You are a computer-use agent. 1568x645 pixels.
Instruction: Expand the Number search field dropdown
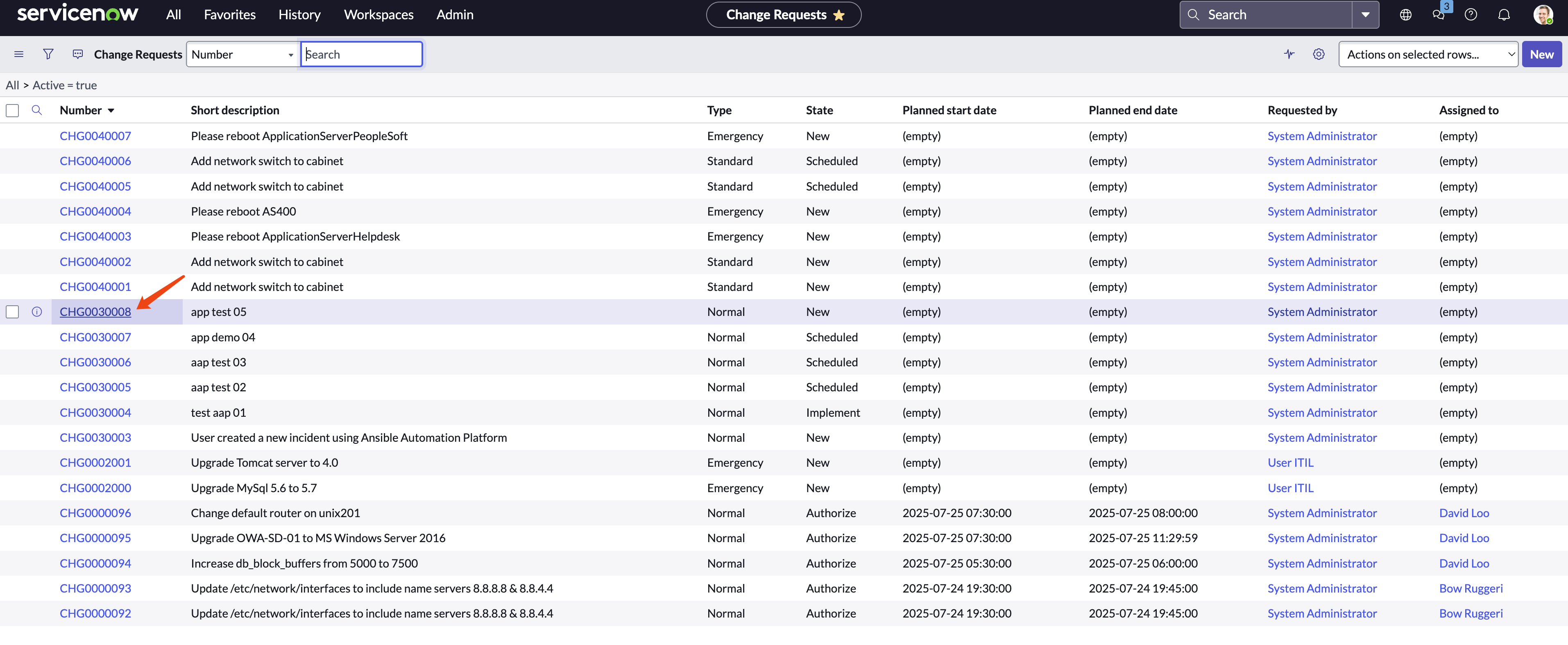point(242,54)
